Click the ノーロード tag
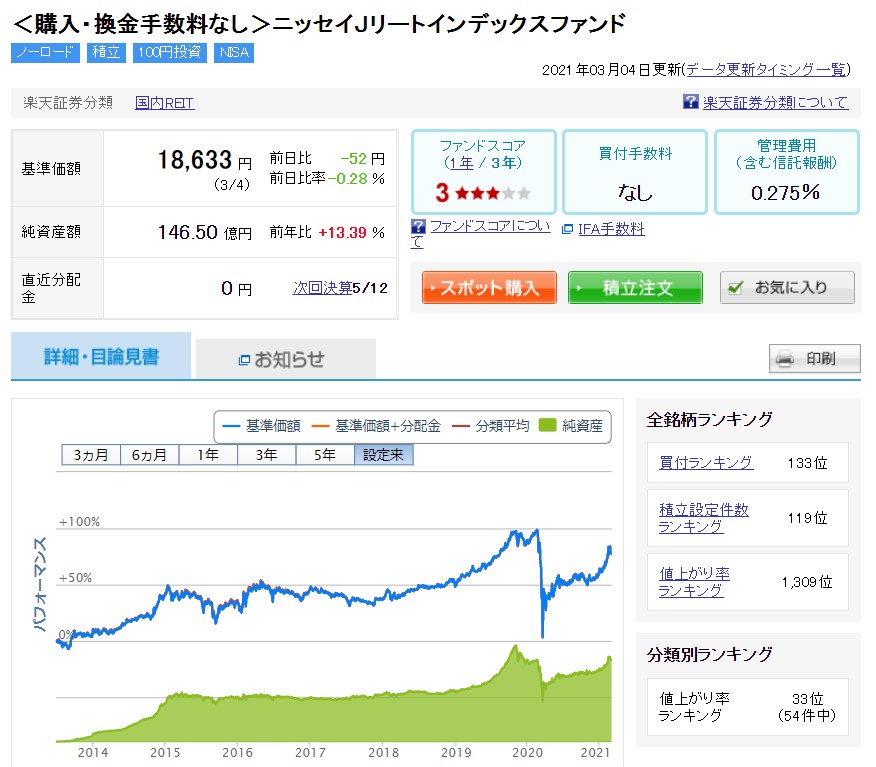 tap(45, 53)
